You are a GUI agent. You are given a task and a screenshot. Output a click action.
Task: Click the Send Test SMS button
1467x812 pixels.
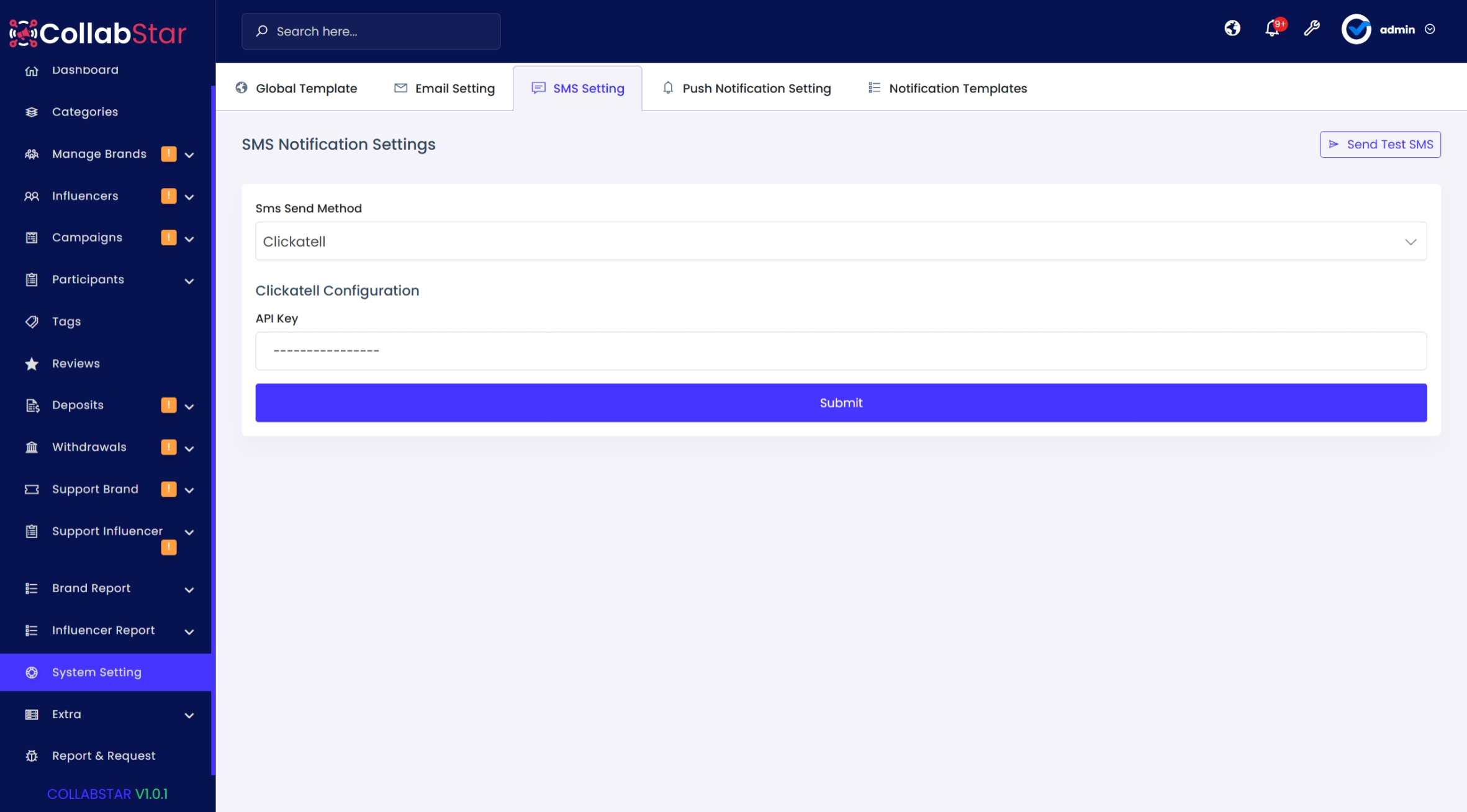point(1380,144)
